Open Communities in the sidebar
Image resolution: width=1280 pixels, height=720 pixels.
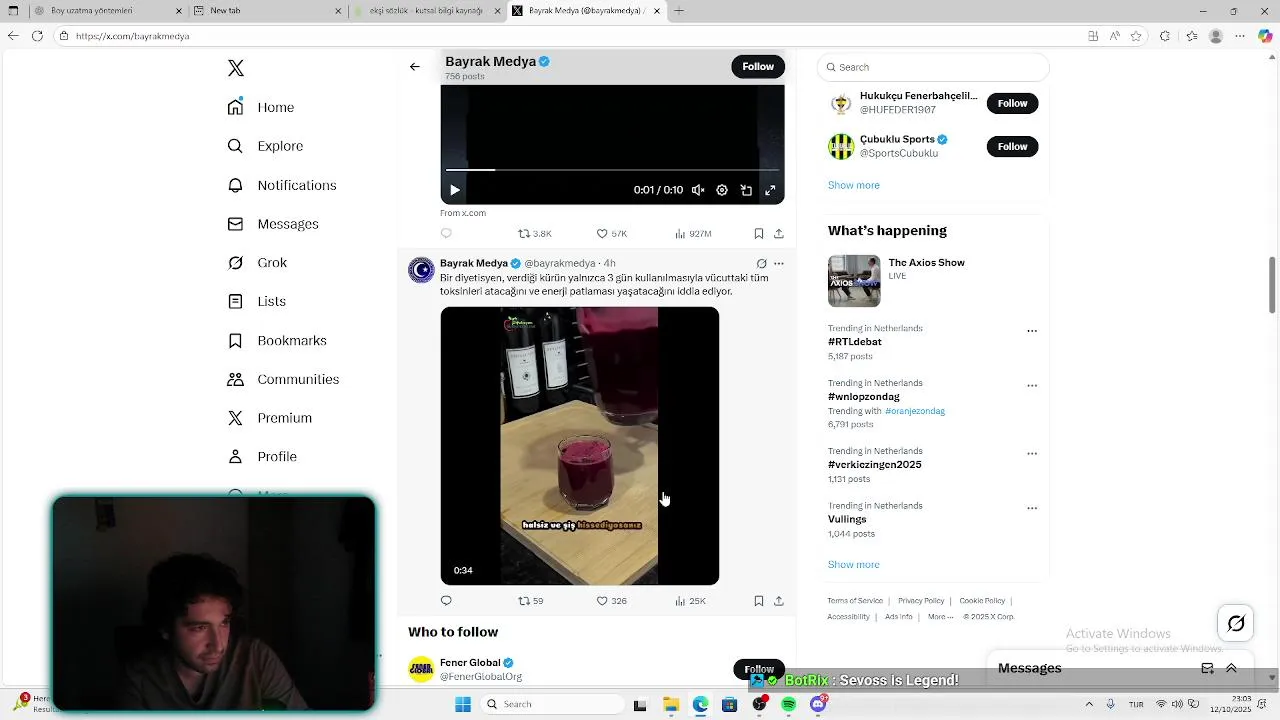point(283,379)
